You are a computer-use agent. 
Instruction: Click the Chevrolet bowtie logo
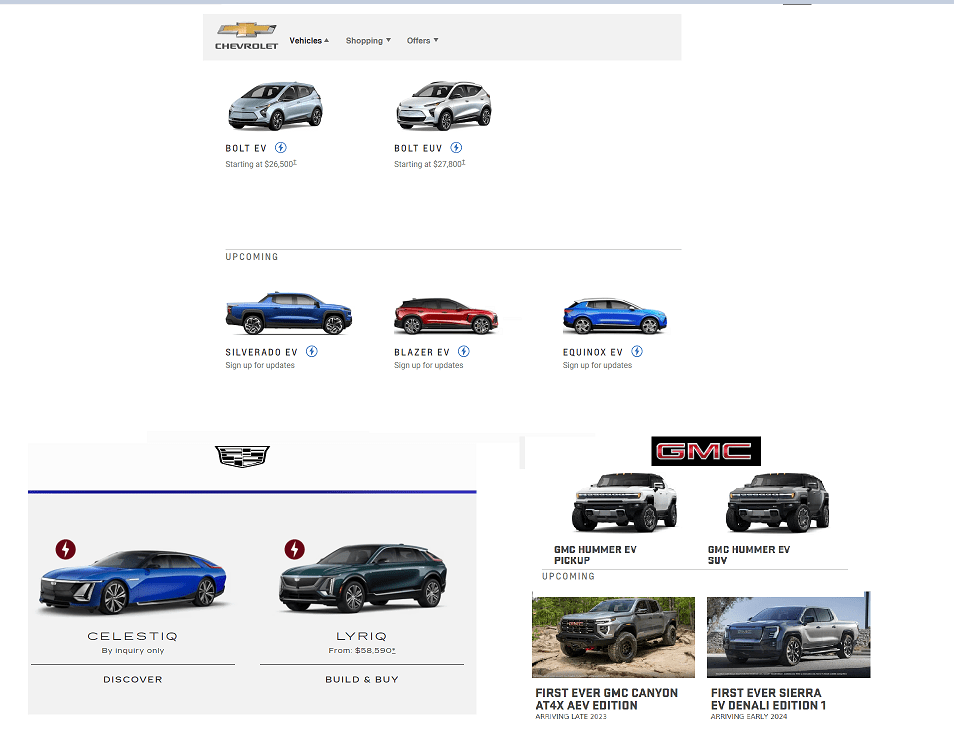click(246, 36)
